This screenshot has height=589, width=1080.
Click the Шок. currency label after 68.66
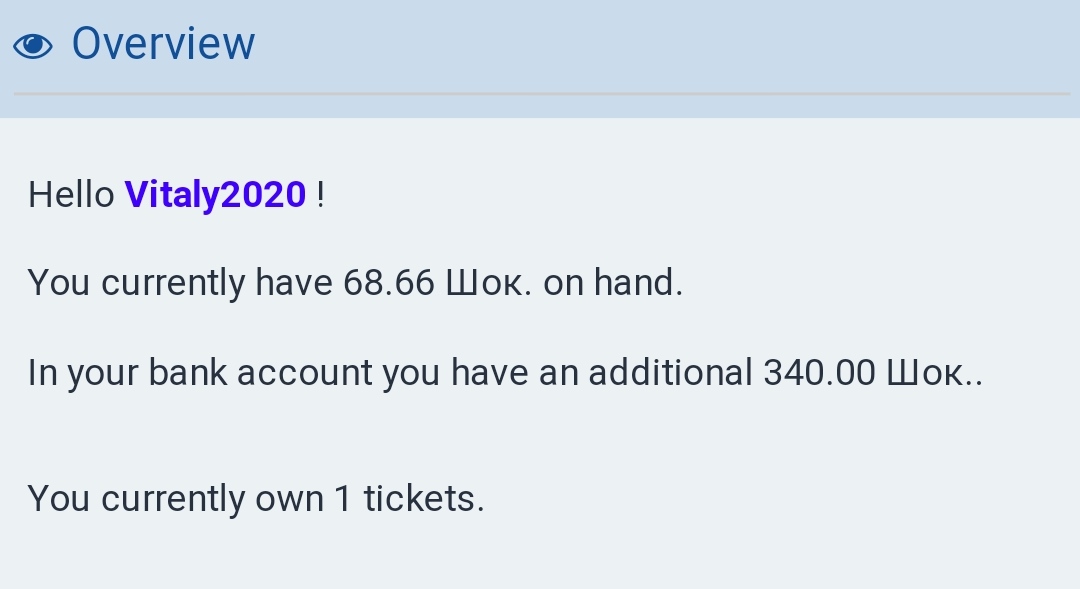click(x=489, y=283)
